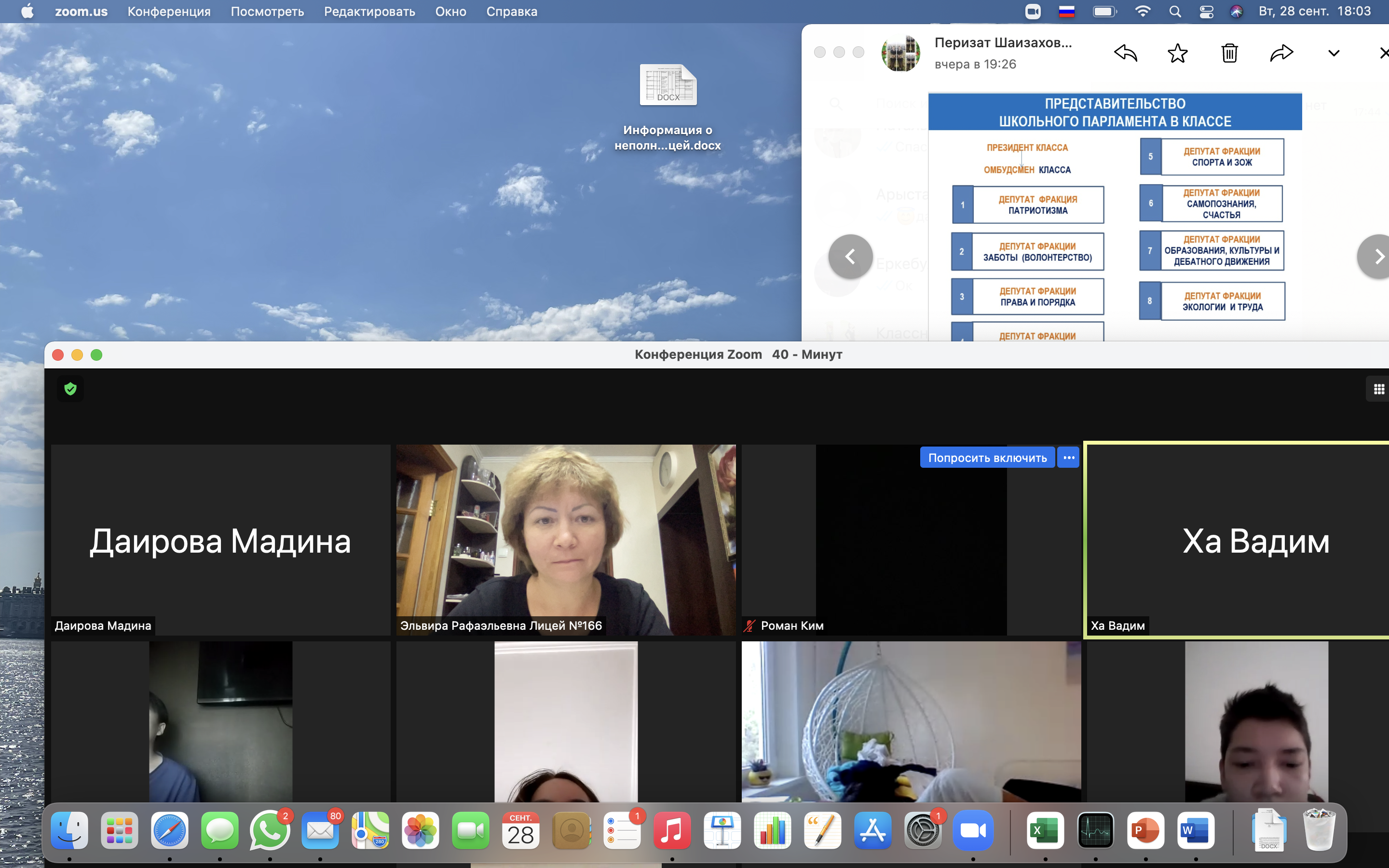The width and height of the screenshot is (1389, 868).
Task: Open three-dots menu on Роман Ким tile
Action: coord(1069,458)
